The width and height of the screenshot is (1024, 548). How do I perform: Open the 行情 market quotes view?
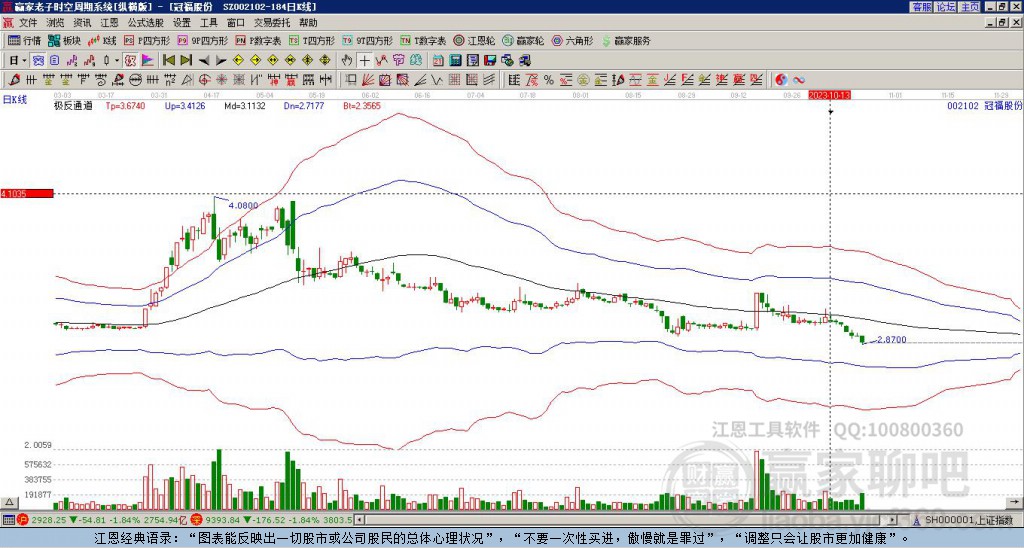24,40
